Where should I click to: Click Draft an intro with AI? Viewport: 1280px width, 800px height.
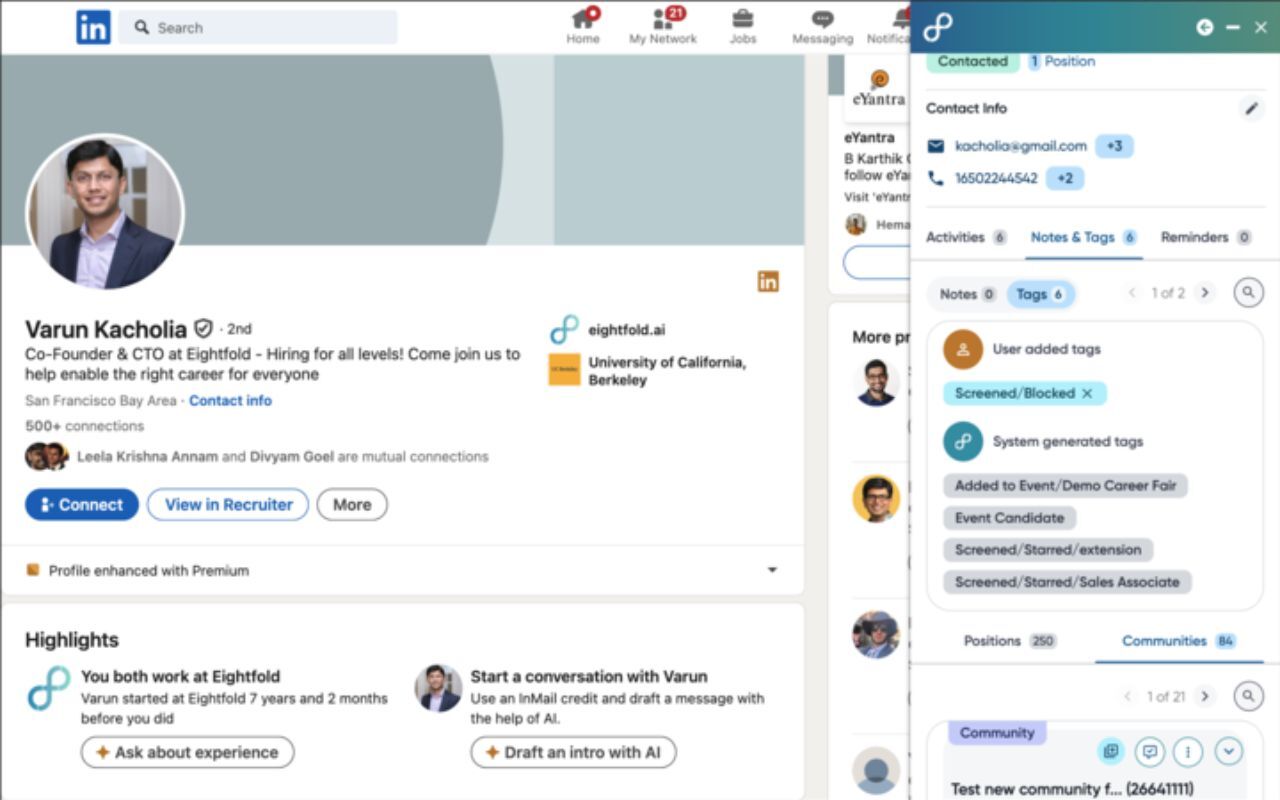tap(573, 752)
